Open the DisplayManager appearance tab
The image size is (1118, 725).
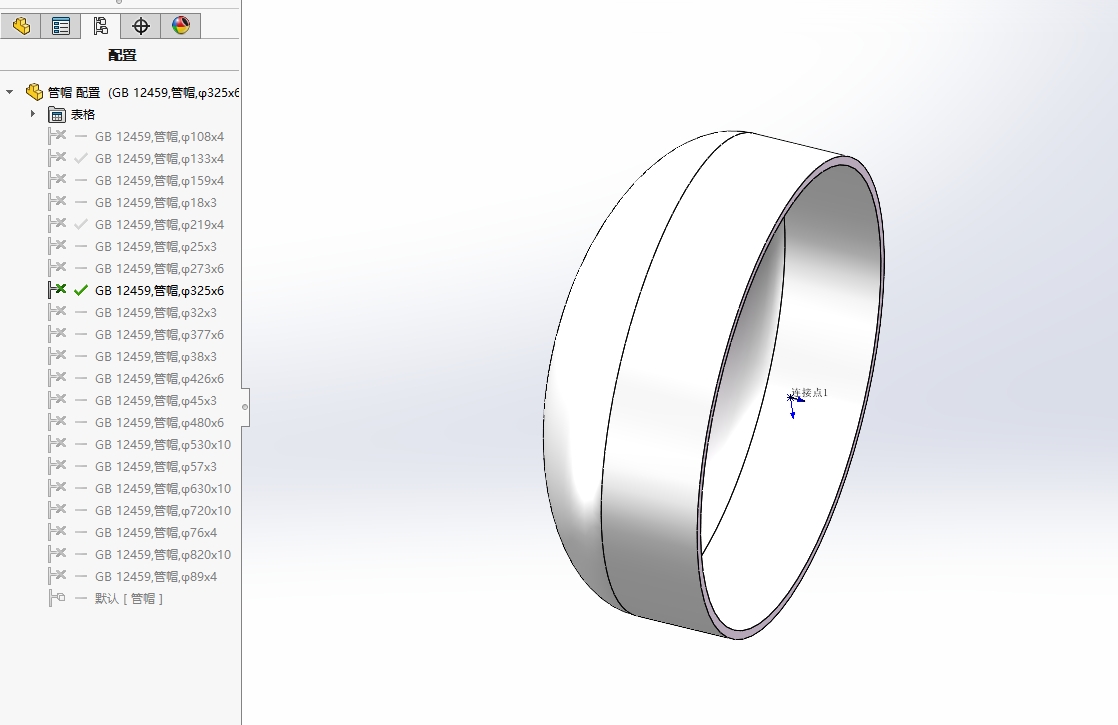[180, 26]
